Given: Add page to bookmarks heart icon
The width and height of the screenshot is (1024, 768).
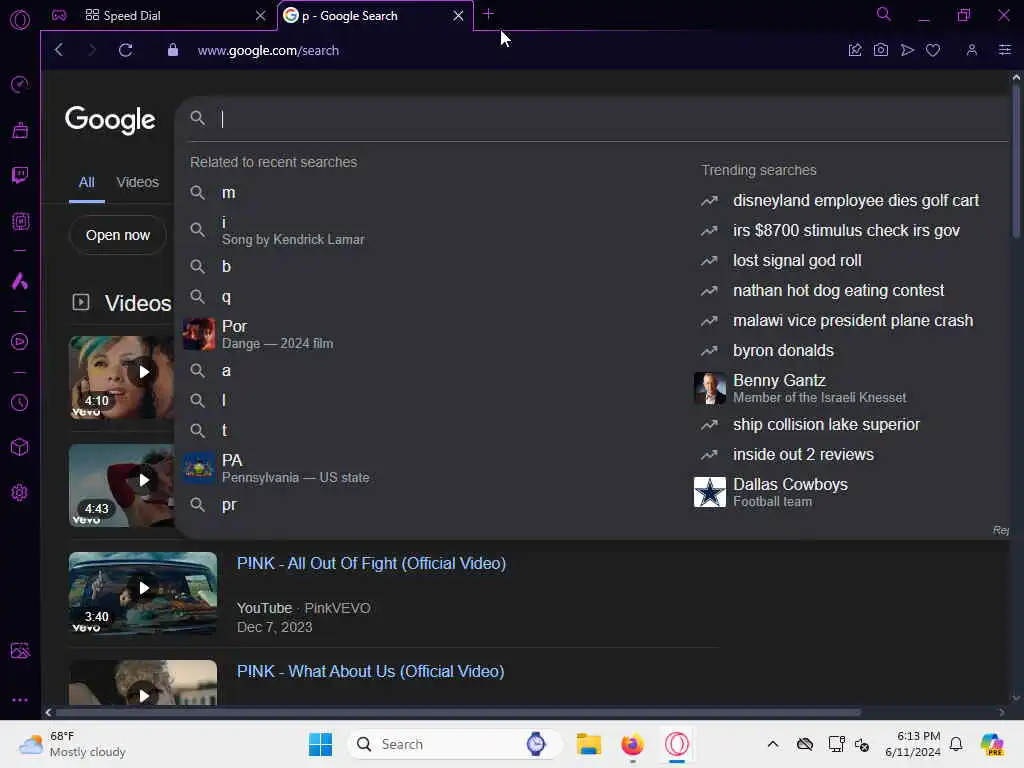Looking at the screenshot, I should pyautogui.click(x=933, y=50).
